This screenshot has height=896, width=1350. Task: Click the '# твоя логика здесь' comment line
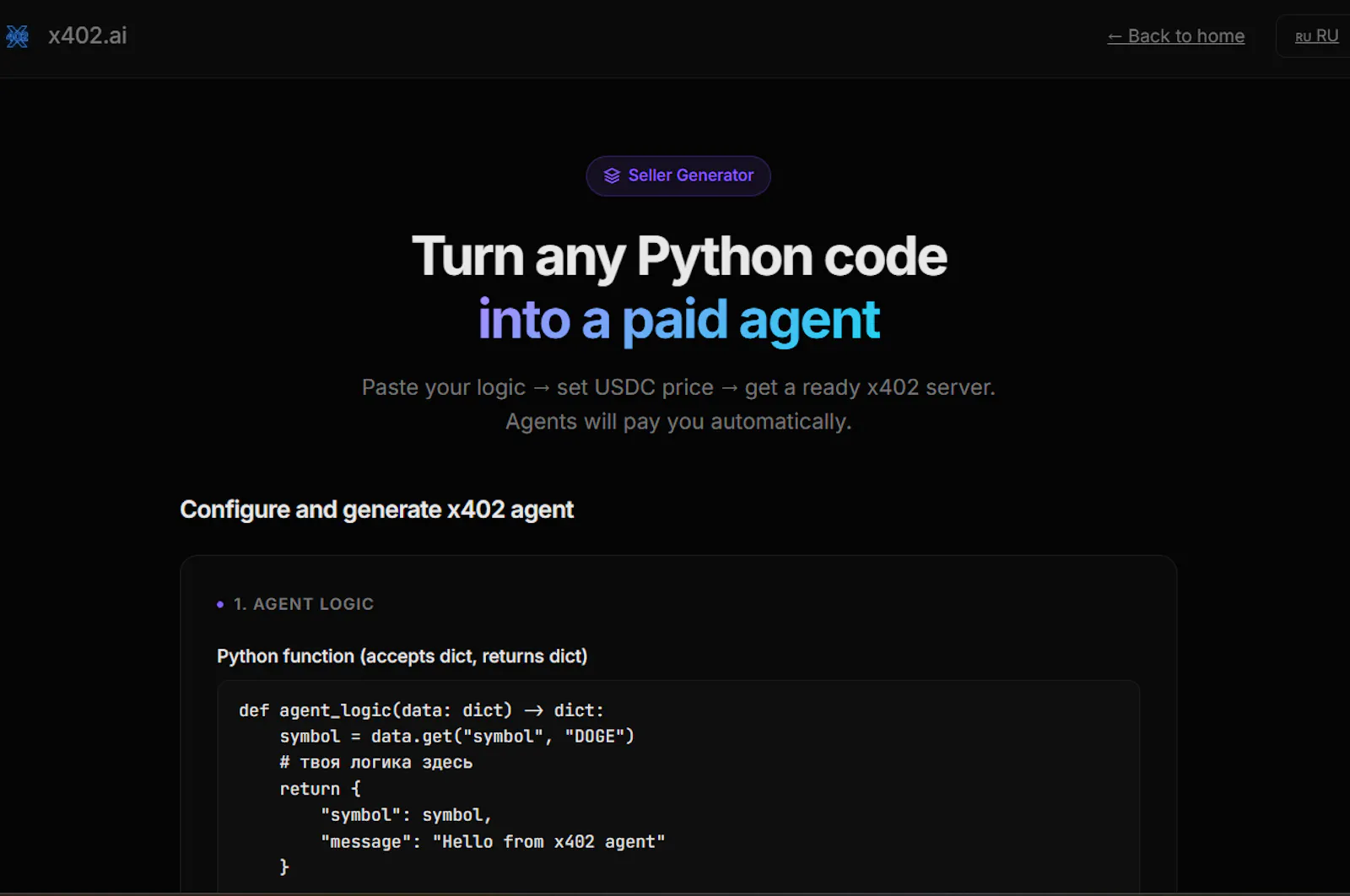(x=375, y=763)
